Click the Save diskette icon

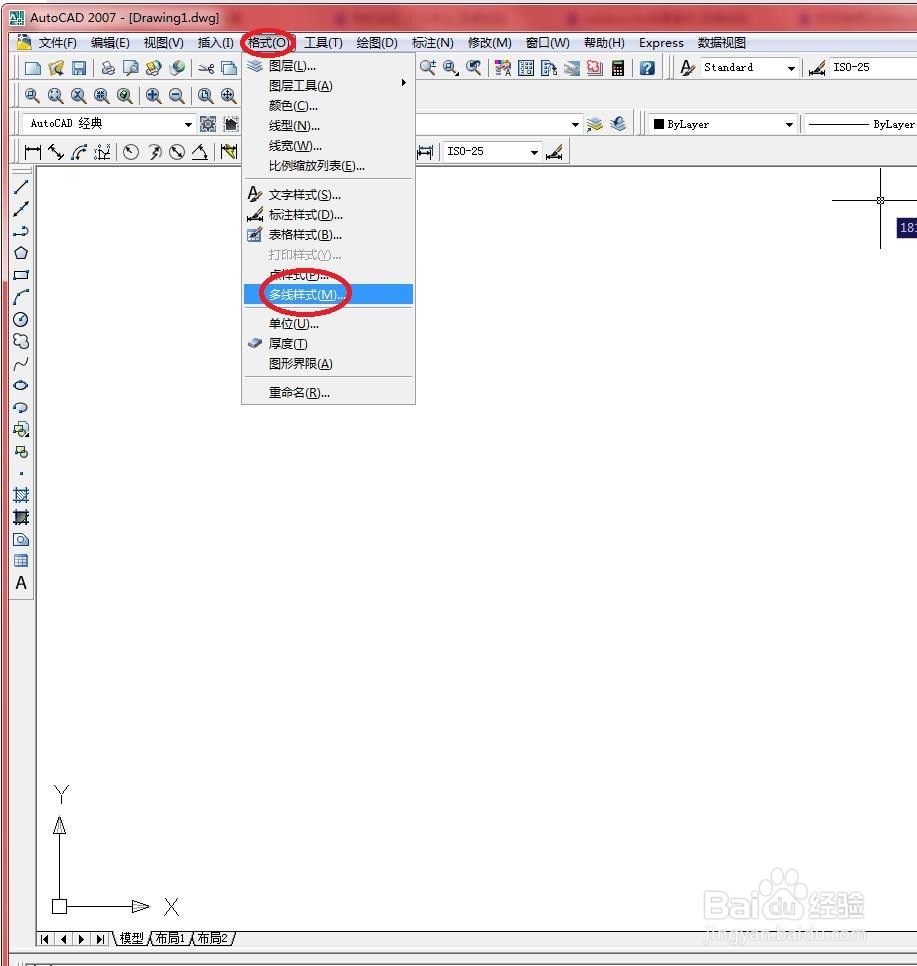click(x=79, y=68)
